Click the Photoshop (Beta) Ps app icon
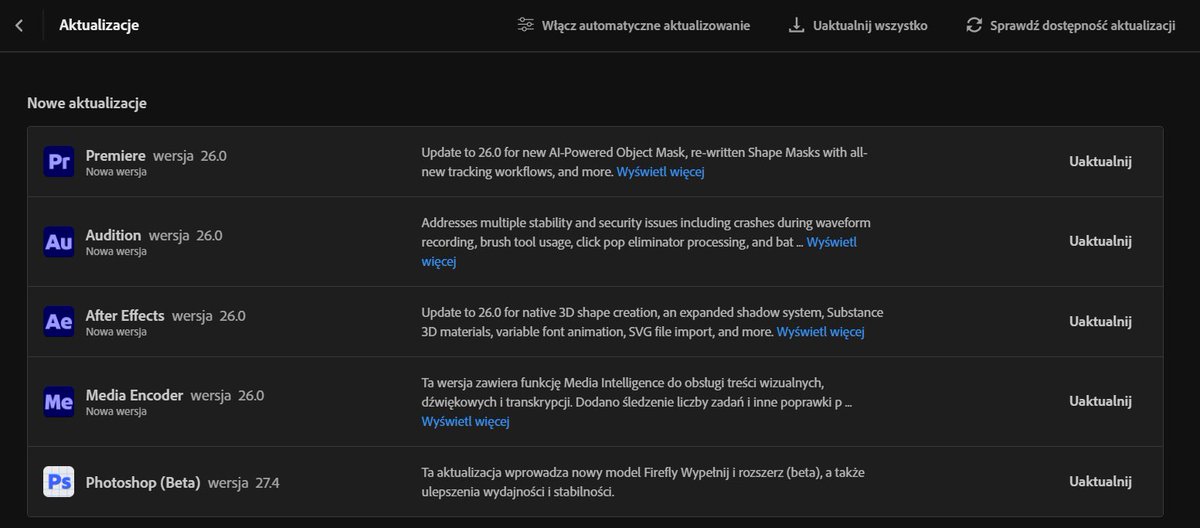 pos(59,481)
